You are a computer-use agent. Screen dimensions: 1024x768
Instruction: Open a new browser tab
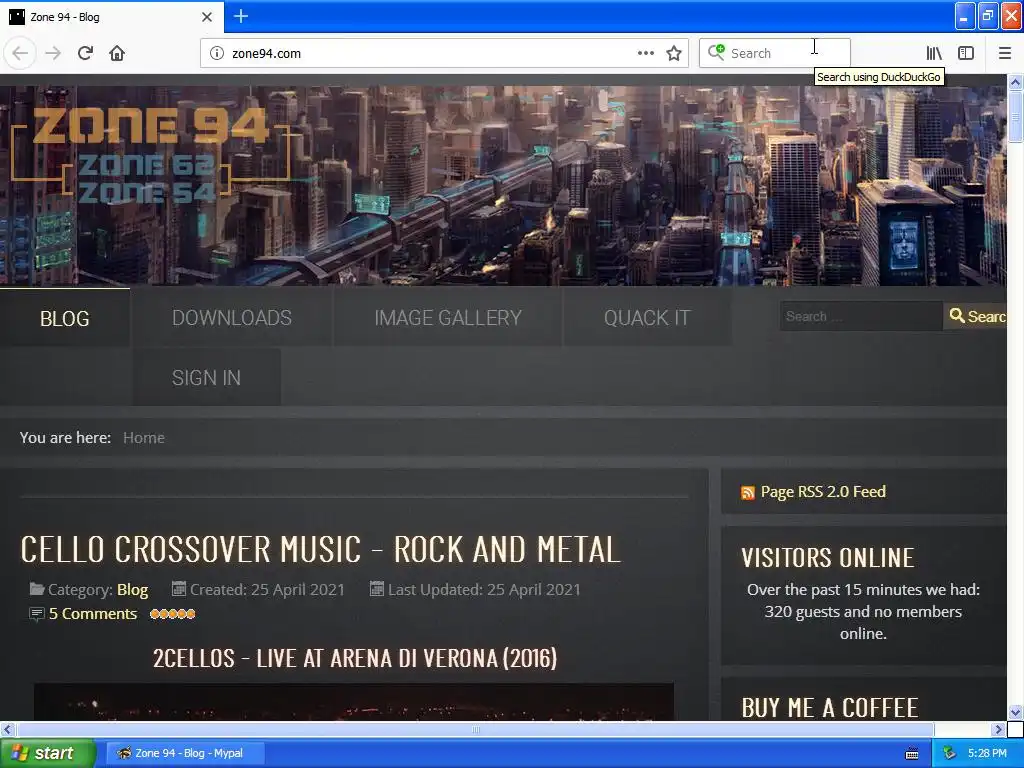click(241, 16)
